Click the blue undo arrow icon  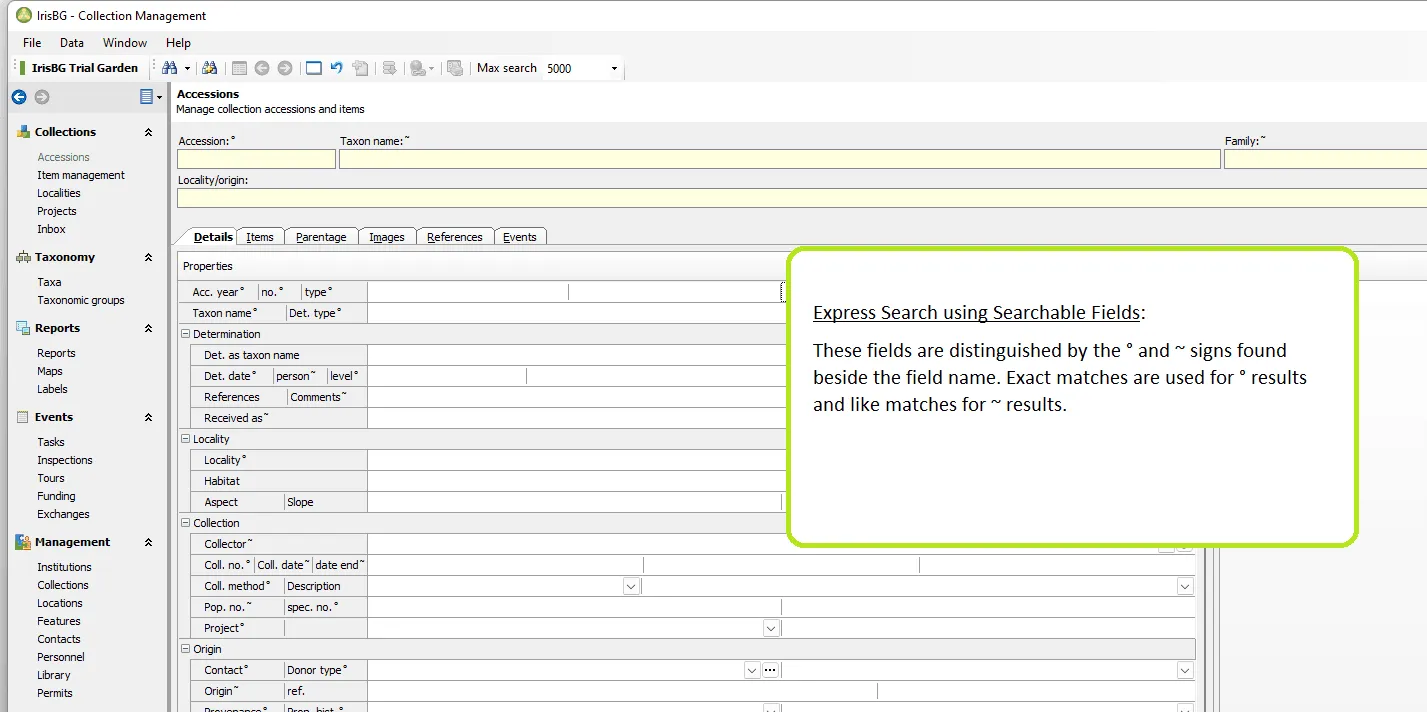click(x=337, y=68)
